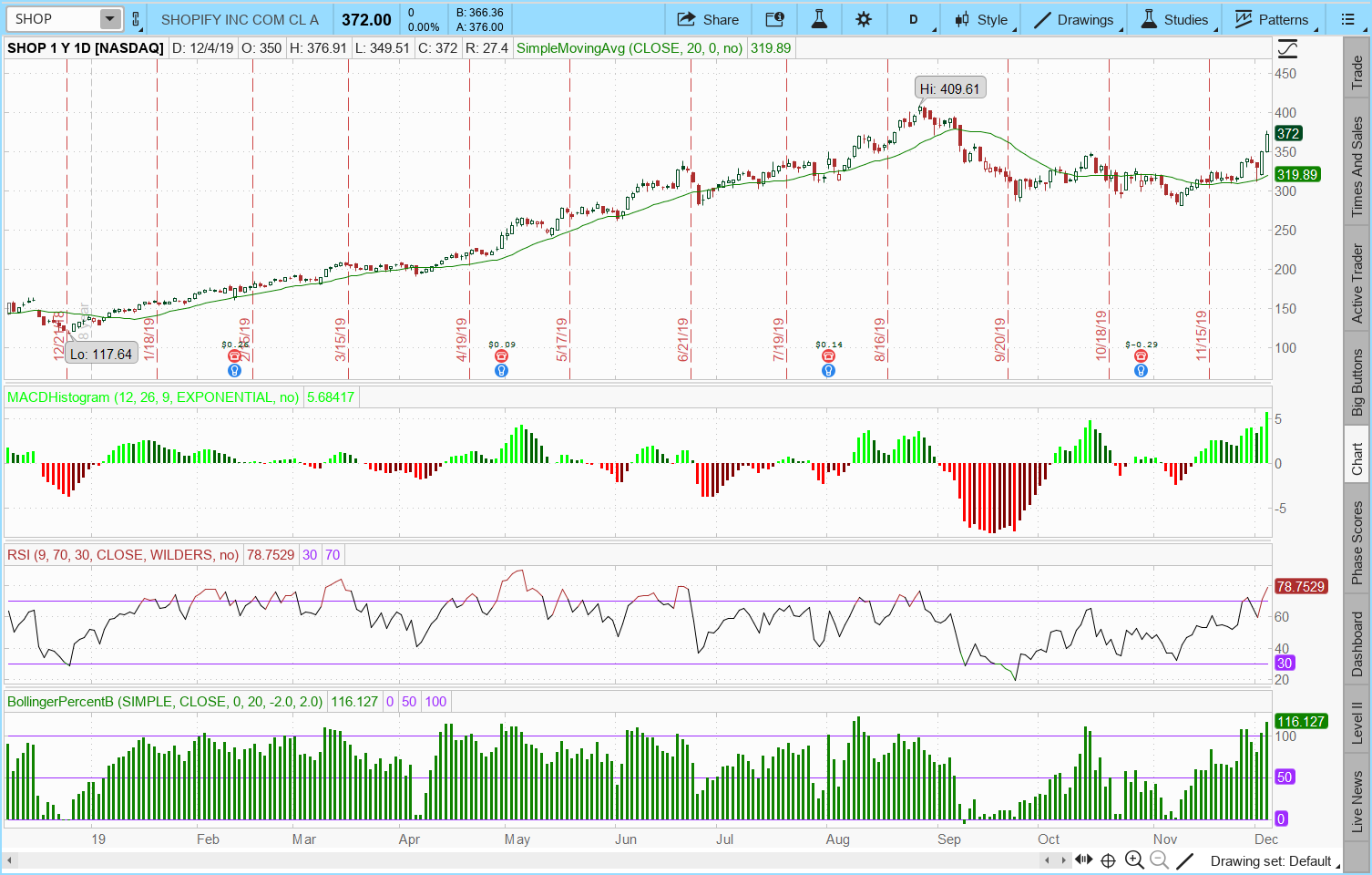Click the late-April blue lightbulb icon
Viewport: 1372px width, 875px height.
501,371
